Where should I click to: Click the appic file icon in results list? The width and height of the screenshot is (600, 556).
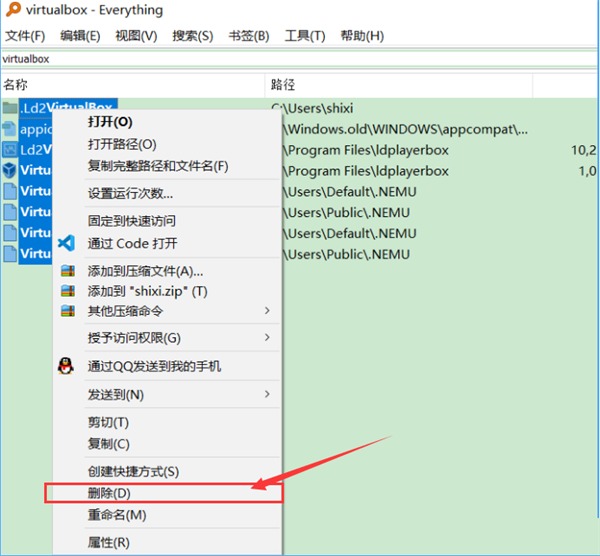pos(11,128)
